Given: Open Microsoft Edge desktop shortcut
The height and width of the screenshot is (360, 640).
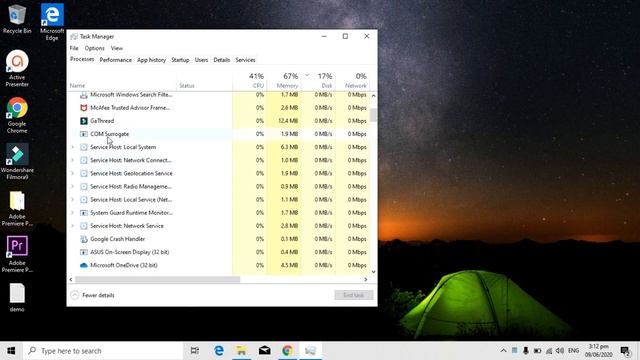Looking at the screenshot, I should coord(52,22).
